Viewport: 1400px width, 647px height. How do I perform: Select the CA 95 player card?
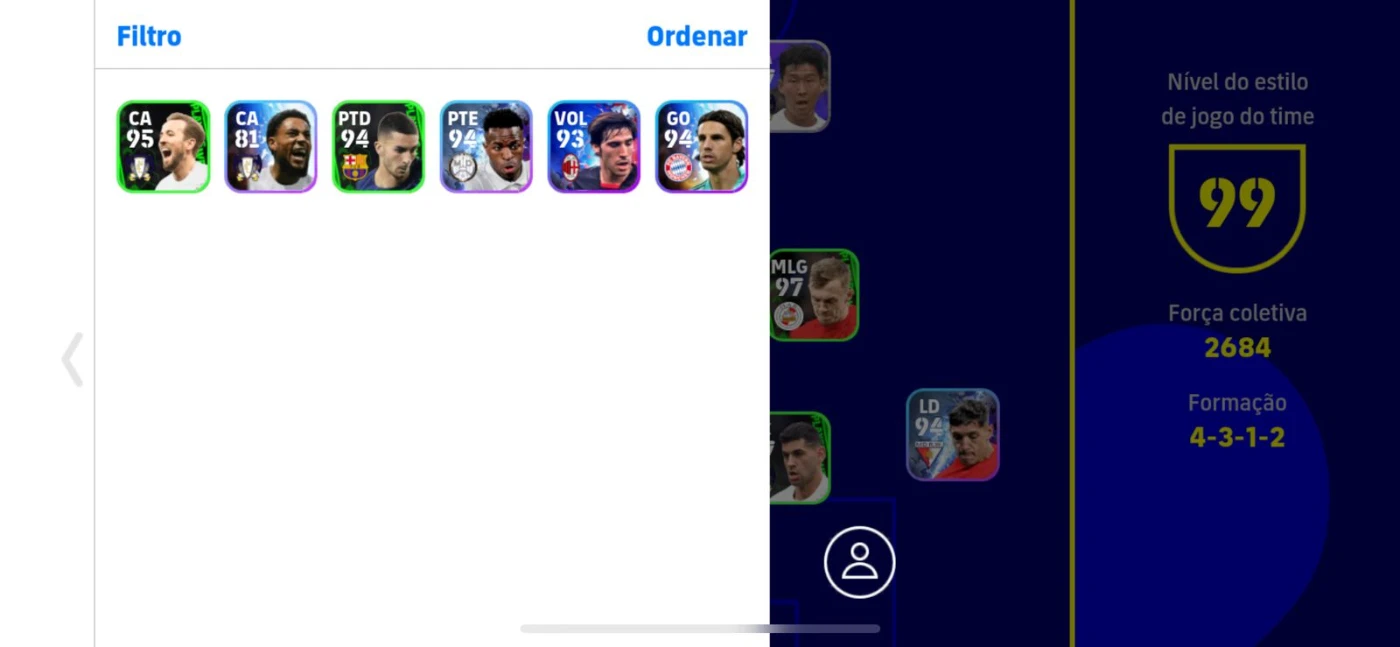point(163,146)
